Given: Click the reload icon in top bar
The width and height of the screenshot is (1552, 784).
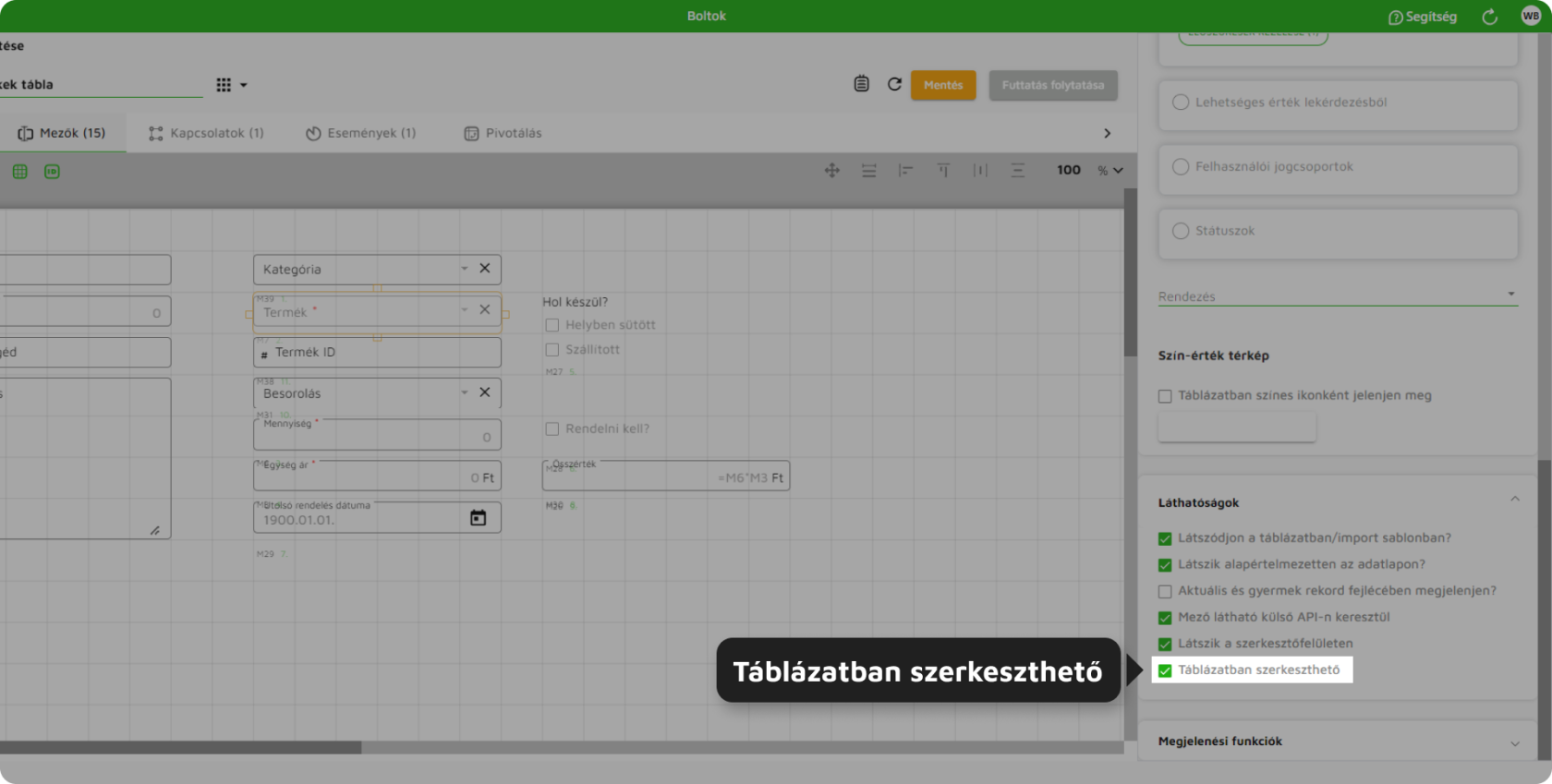Looking at the screenshot, I should (x=1490, y=17).
